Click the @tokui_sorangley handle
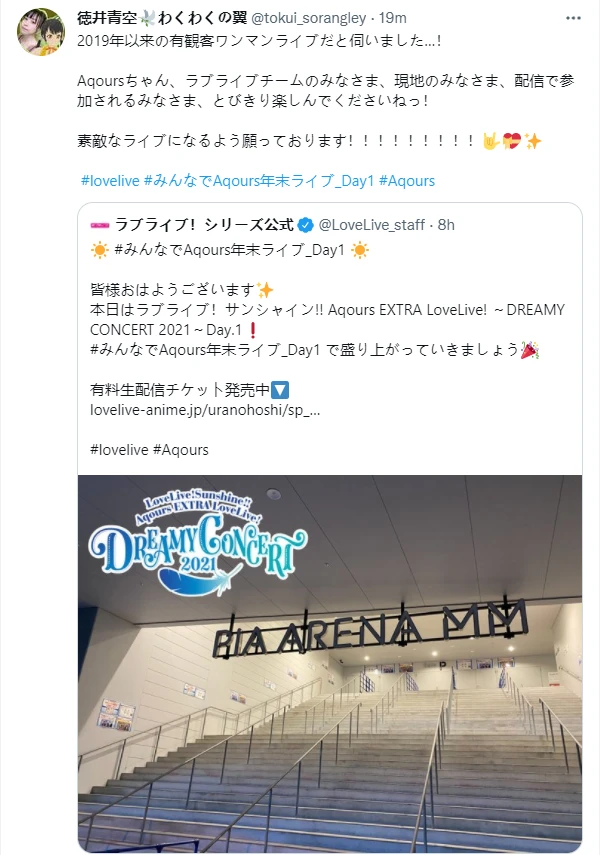 (309, 18)
